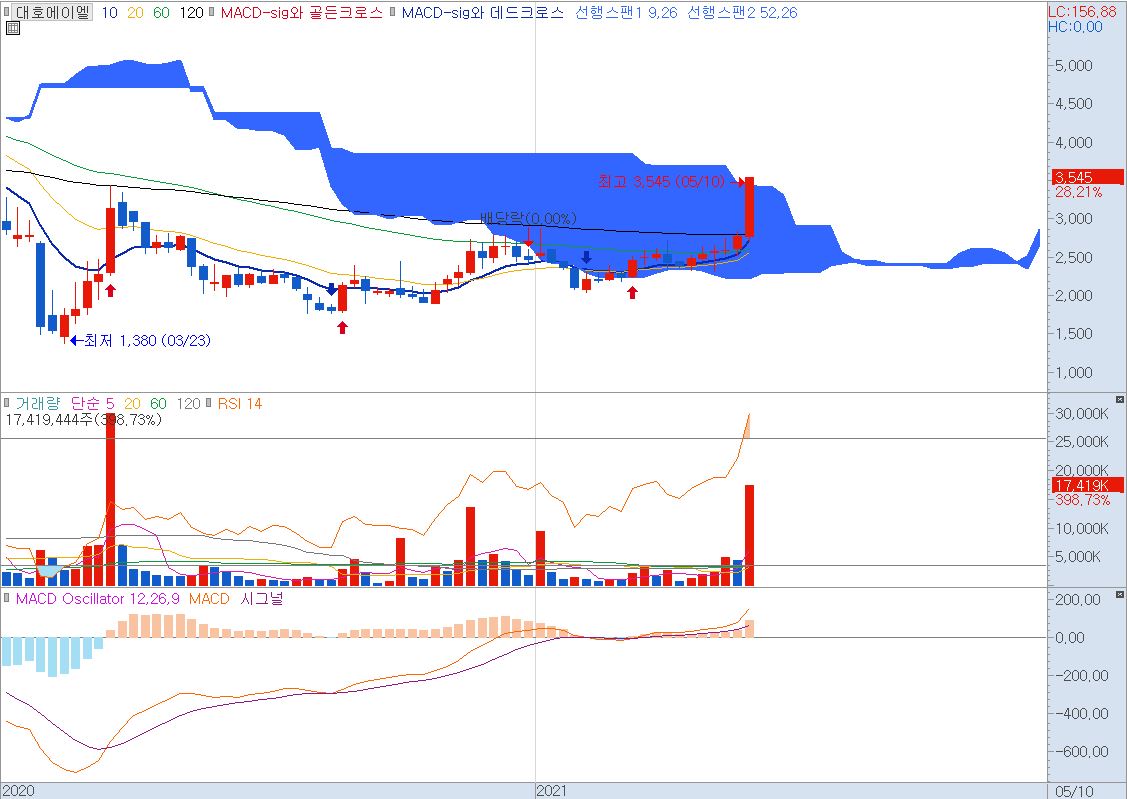Click the orange MACD legend label
Viewport: 1127px width, 799px height.
209,598
